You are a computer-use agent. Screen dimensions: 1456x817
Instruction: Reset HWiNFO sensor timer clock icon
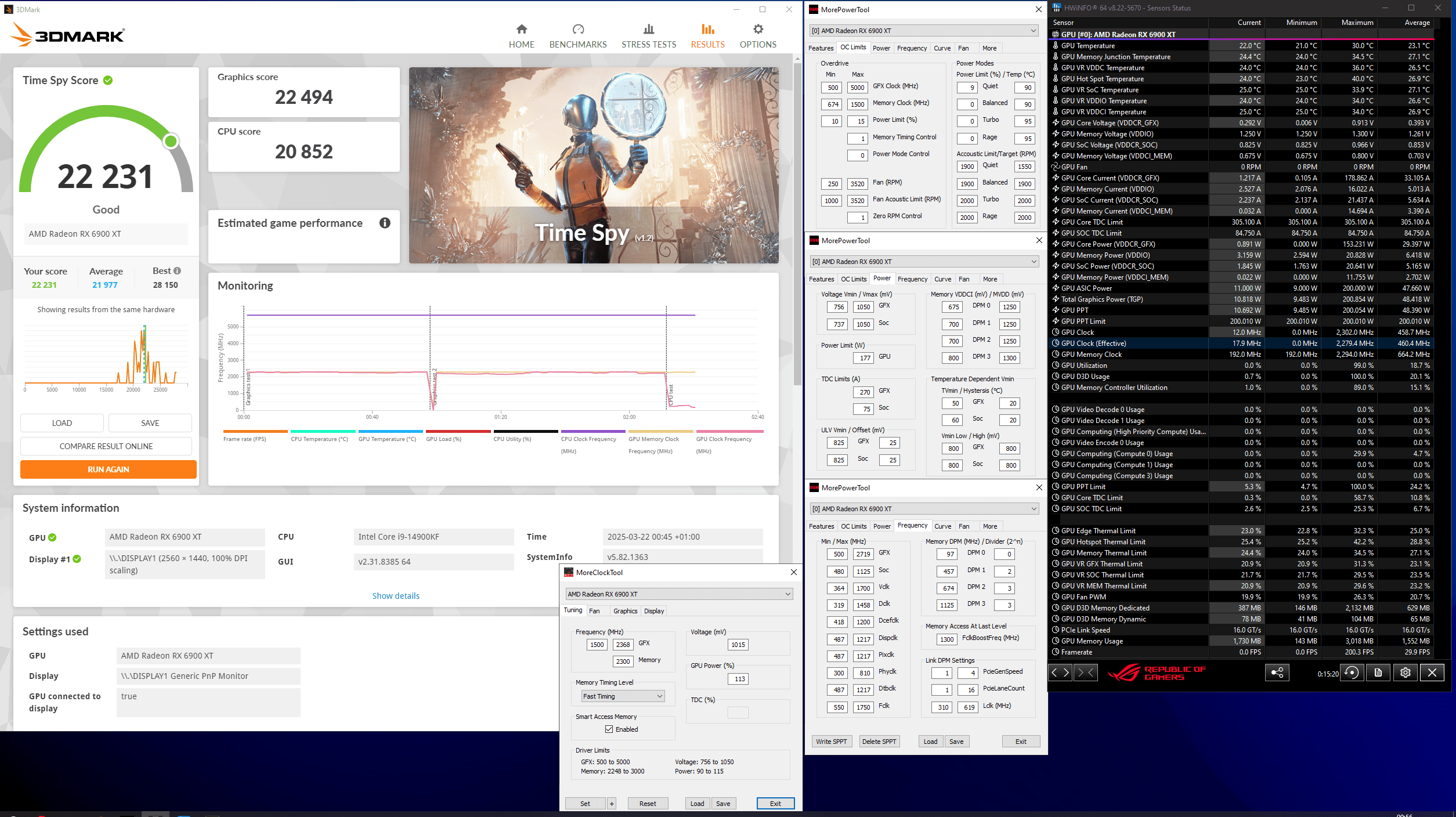tap(1352, 673)
